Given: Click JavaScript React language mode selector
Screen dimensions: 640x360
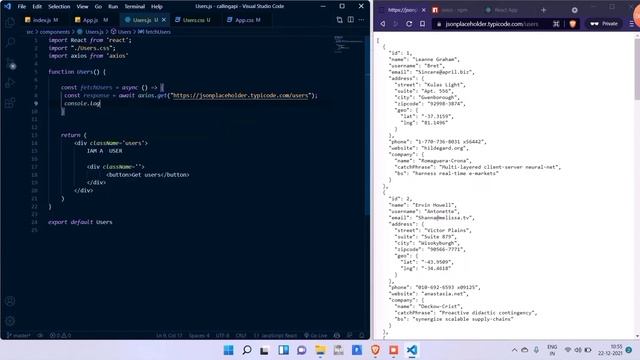Looking at the screenshot, I should (276, 336).
